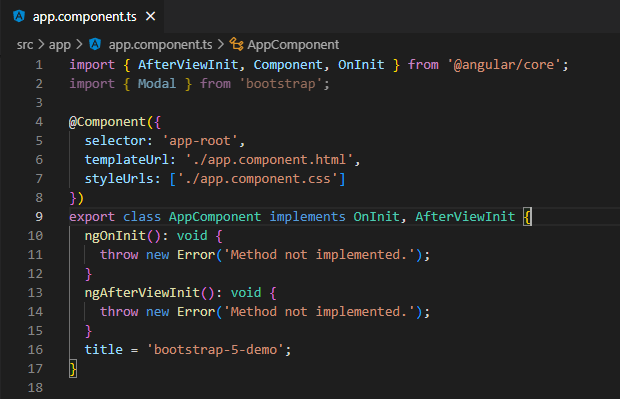Click line number 9 in the gutter
This screenshot has height=399, width=620.
tap(39, 217)
